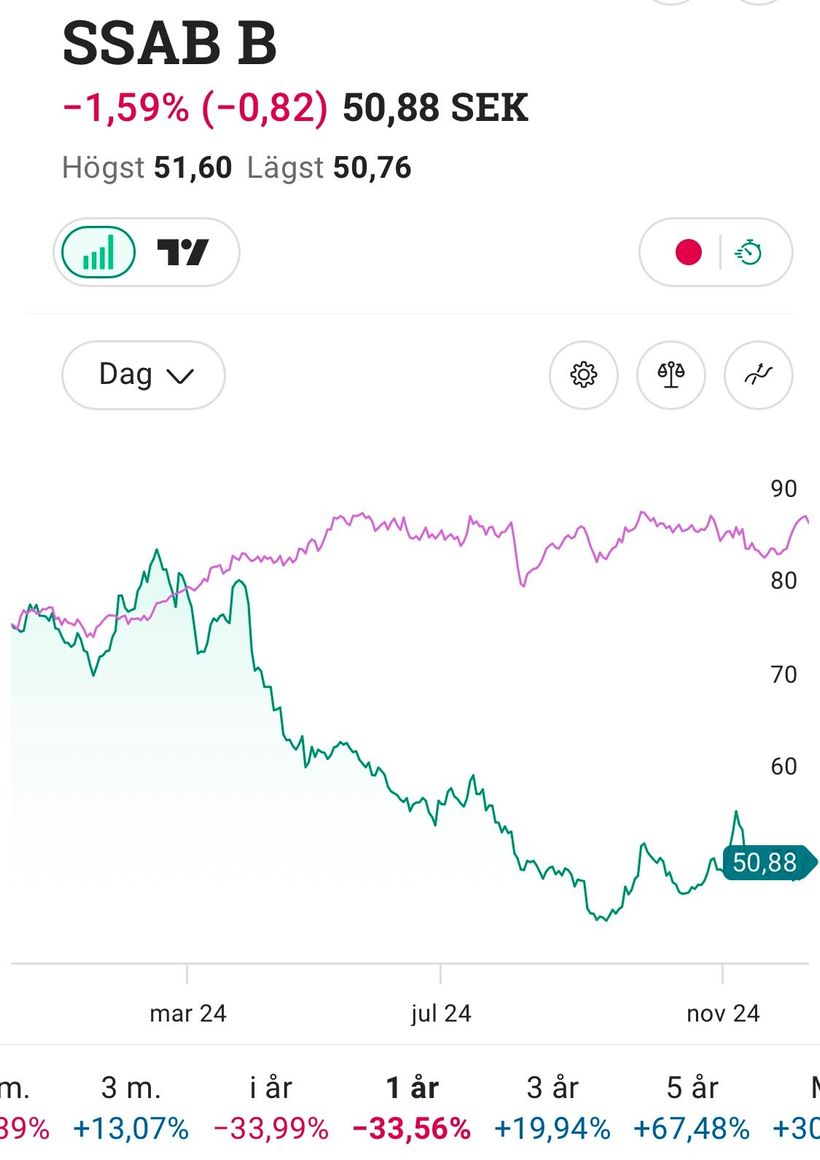Expand the Dag dropdown chevron arrow
The height and width of the screenshot is (1160, 820).
click(x=179, y=376)
